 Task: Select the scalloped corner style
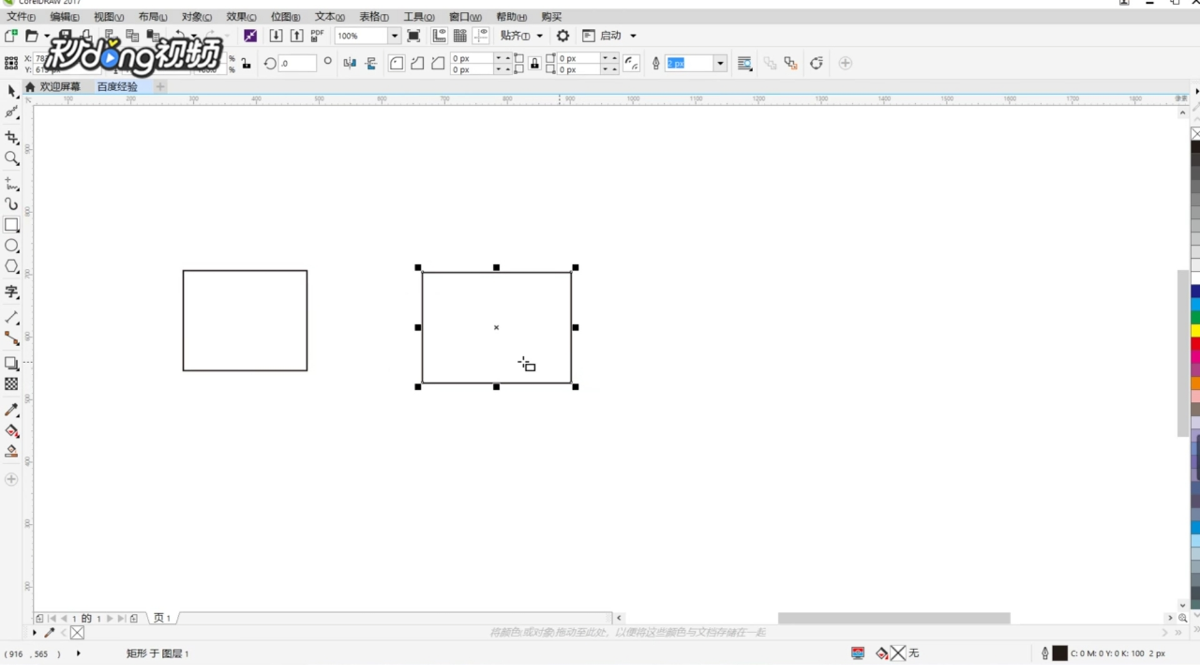417,63
